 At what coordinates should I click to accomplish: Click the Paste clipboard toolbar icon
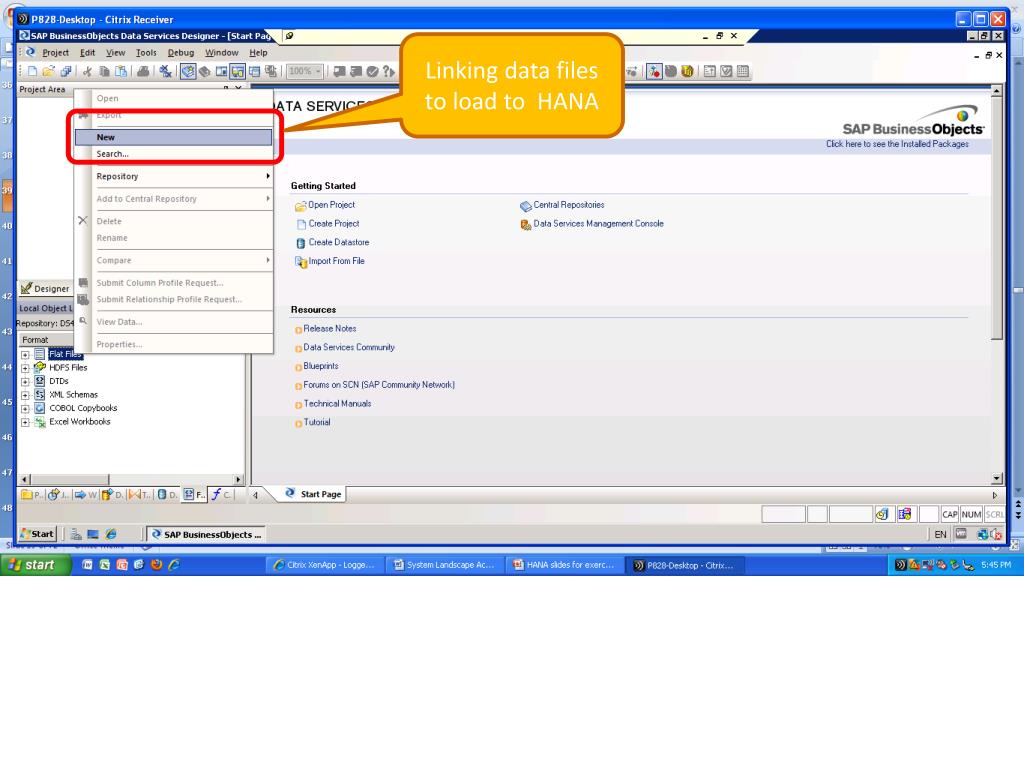click(x=121, y=71)
